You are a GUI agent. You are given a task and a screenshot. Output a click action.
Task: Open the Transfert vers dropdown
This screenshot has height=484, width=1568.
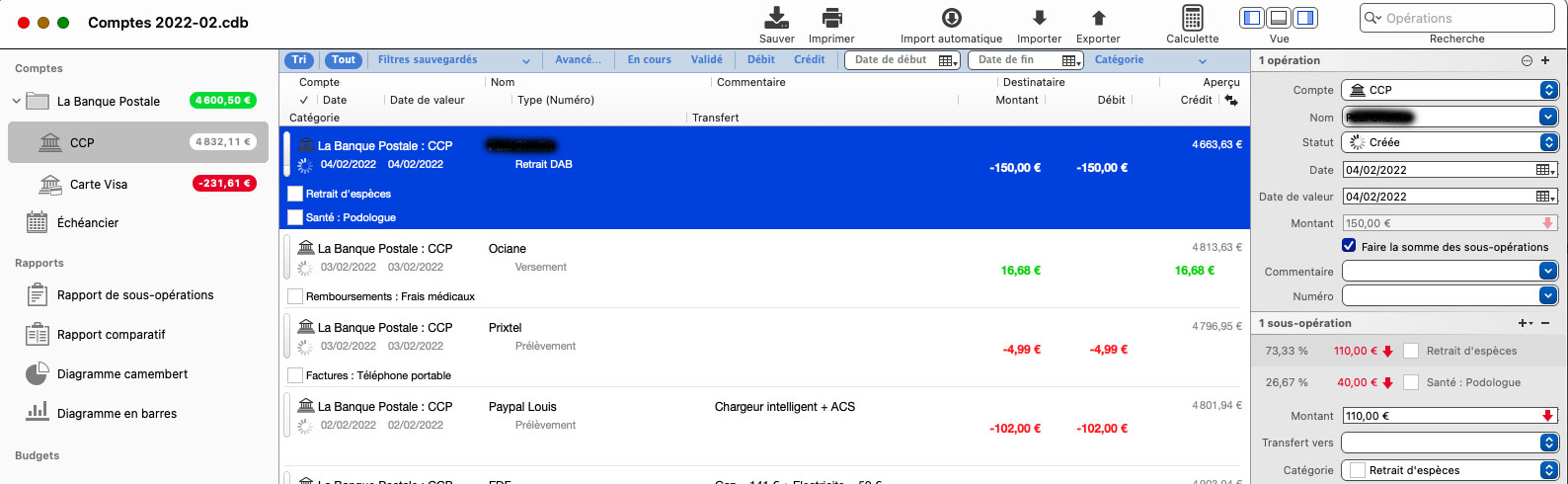click(1449, 443)
